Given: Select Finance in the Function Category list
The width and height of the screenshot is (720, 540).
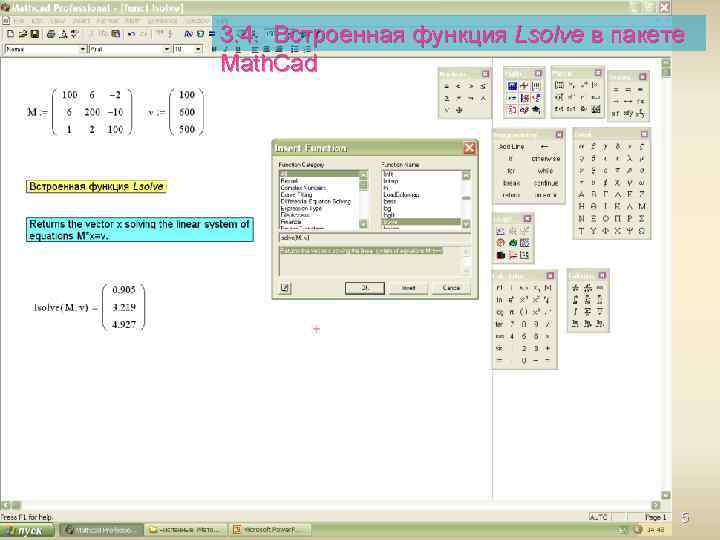Looking at the screenshot, I should pyautogui.click(x=291, y=222).
